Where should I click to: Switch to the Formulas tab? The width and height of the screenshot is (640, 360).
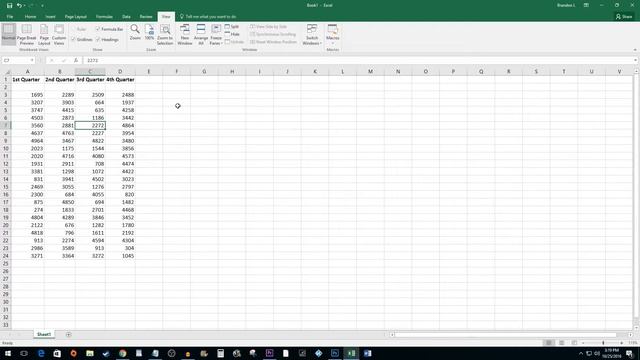[104, 17]
